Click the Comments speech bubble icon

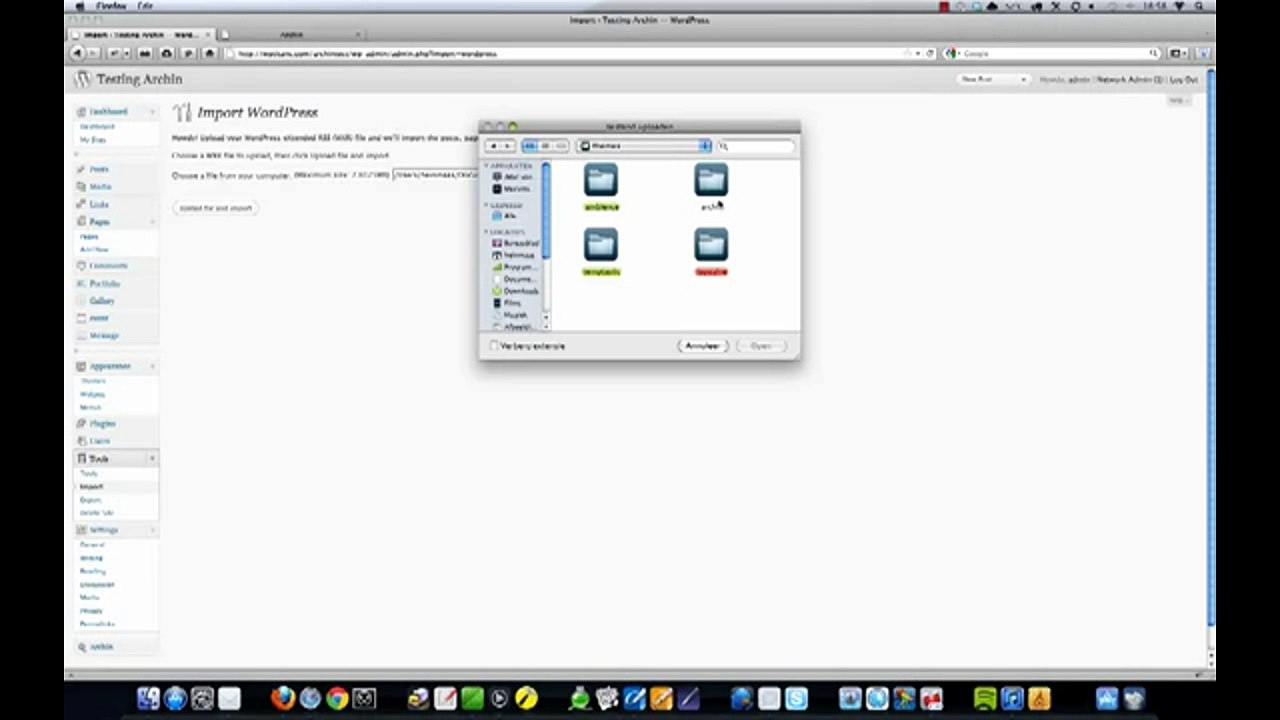tap(82, 265)
